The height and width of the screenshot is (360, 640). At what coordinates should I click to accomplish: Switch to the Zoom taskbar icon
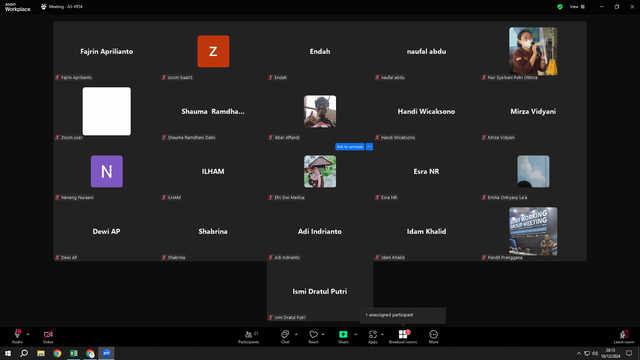tap(107, 353)
